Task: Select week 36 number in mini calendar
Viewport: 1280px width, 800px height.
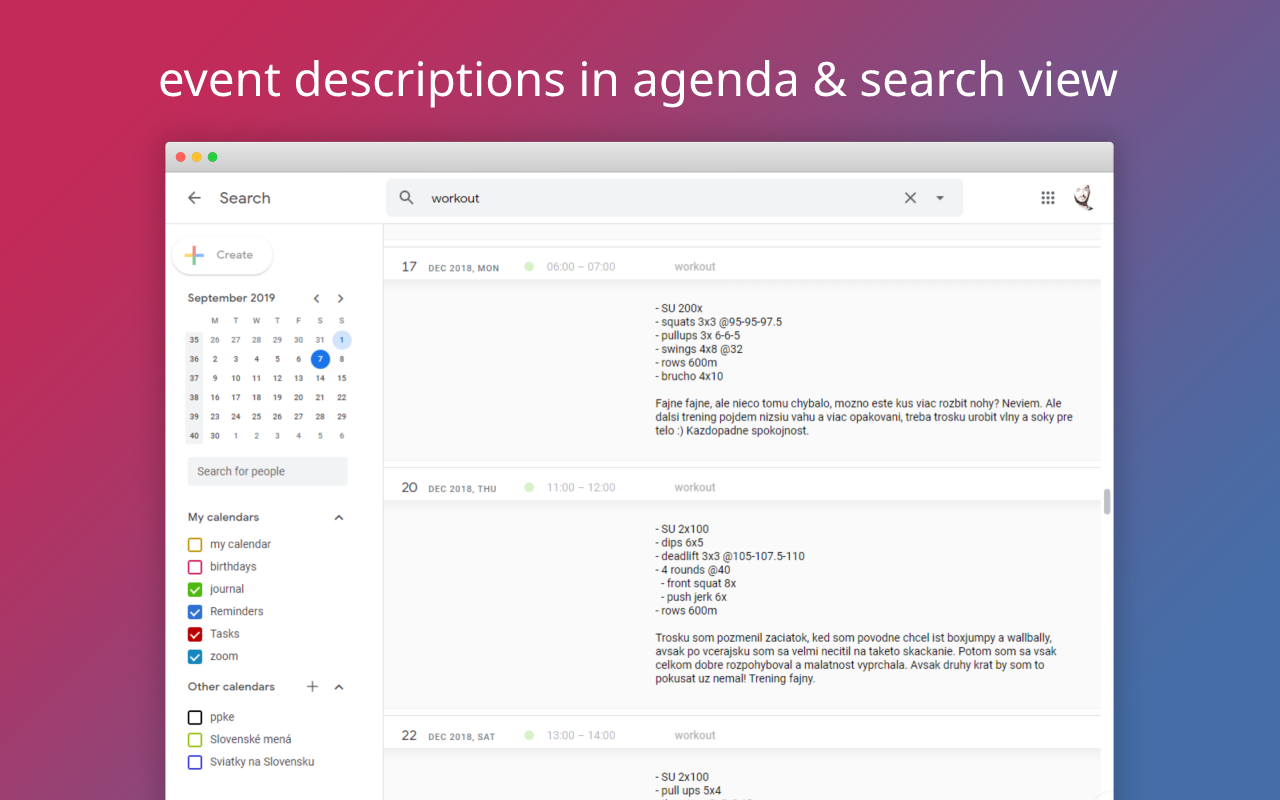Action: [194, 359]
